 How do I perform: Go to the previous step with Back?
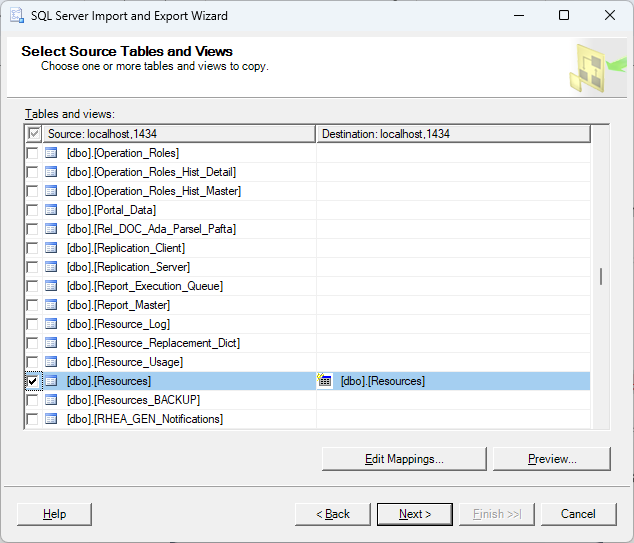332,514
